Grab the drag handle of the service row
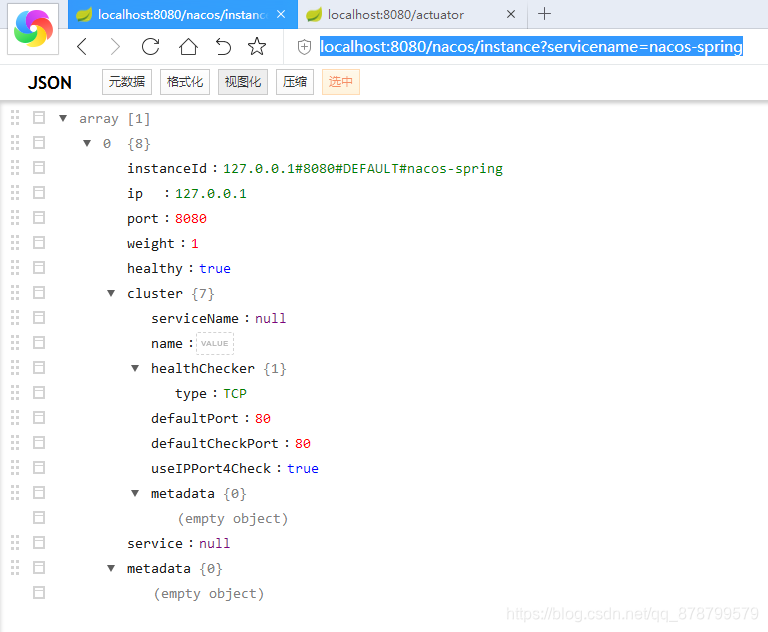This screenshot has width=768, height=632. [x=15, y=542]
